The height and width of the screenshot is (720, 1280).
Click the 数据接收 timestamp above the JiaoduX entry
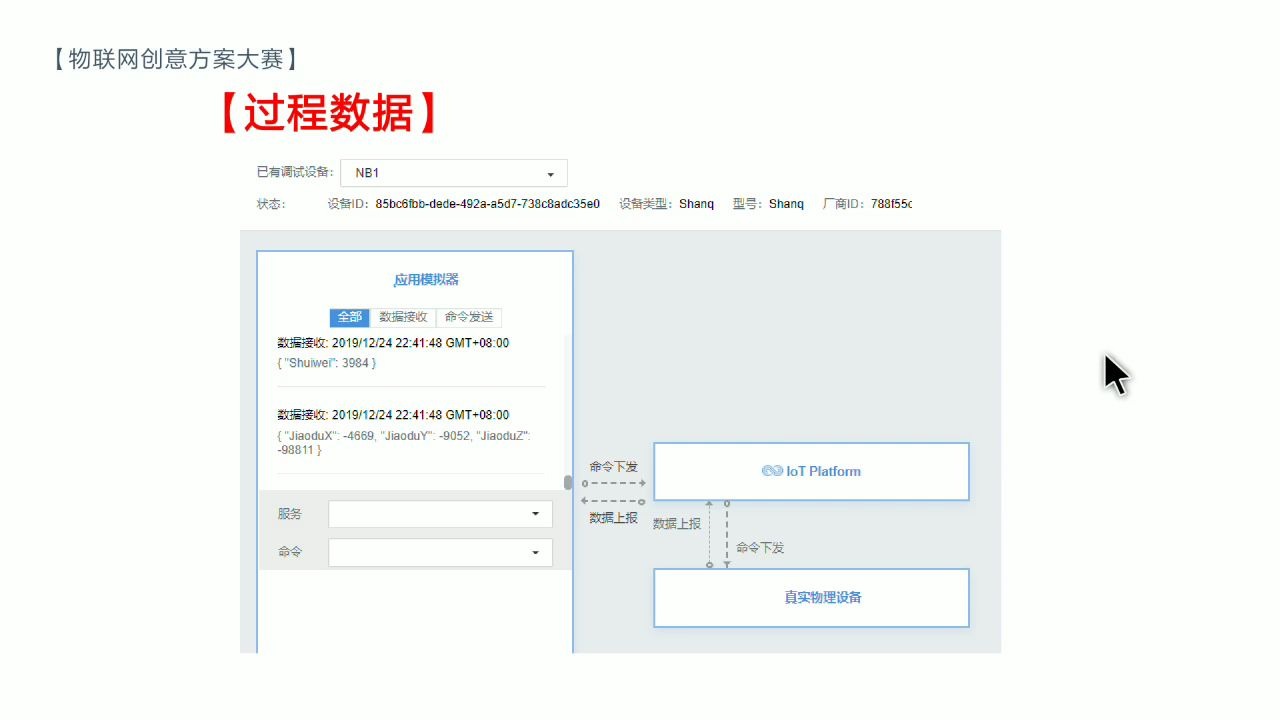393,415
